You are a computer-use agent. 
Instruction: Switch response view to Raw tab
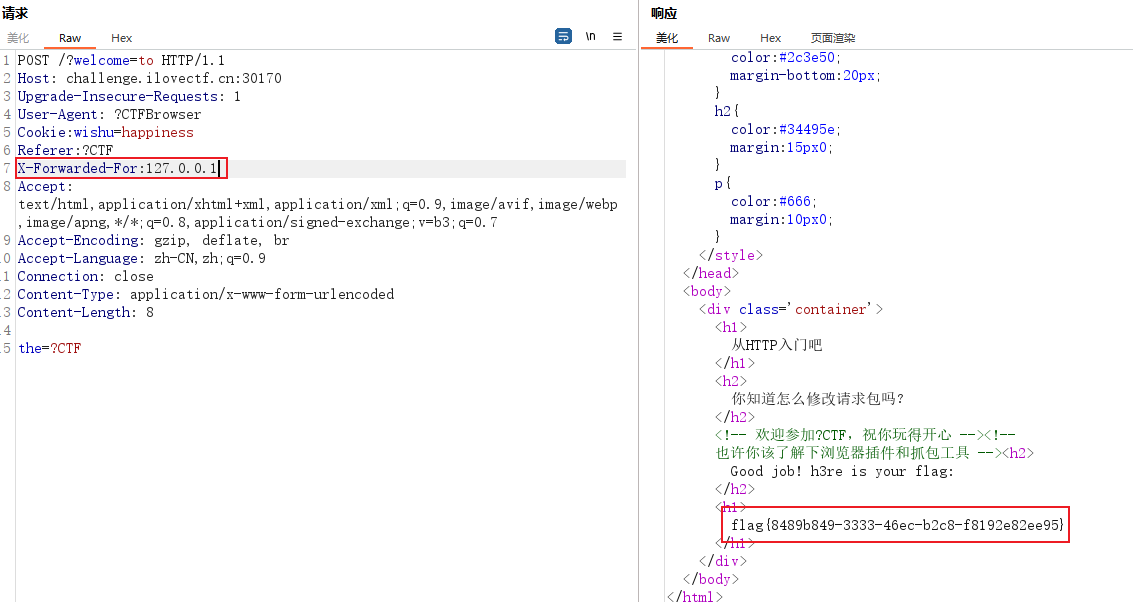click(719, 38)
